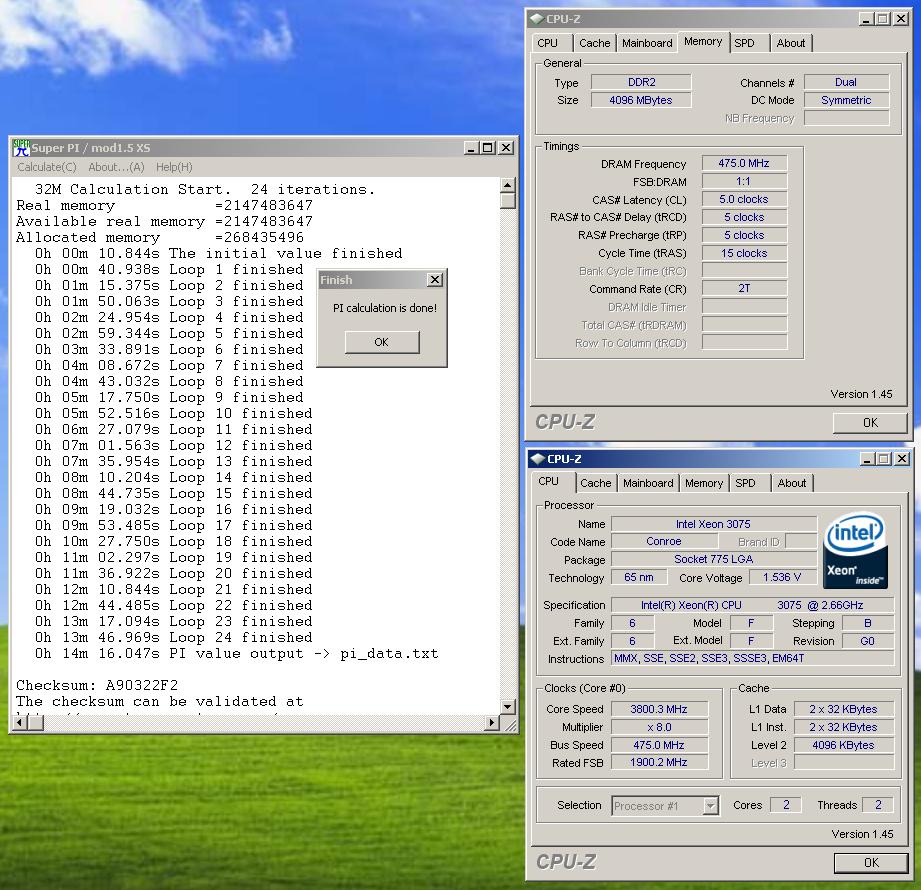This screenshot has width=921, height=890.
Task: Close the upper CPU-Z Memory window
Action: 901,19
